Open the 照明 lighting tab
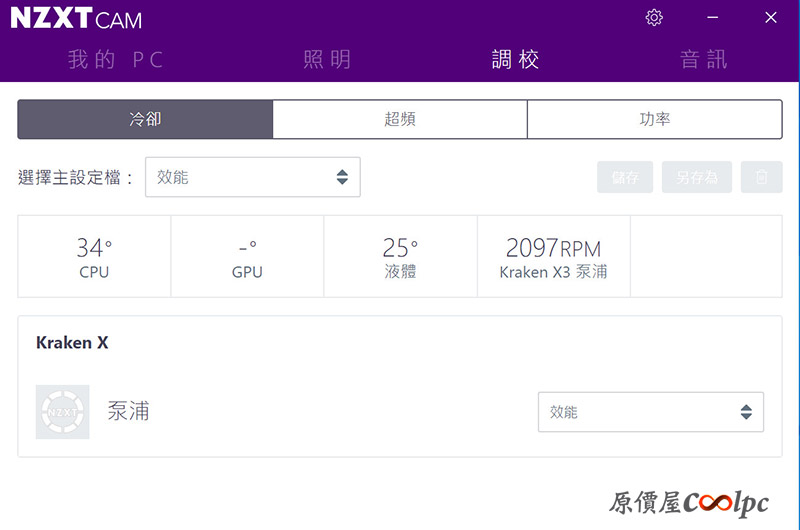Viewport: 800px width, 530px height. click(x=327, y=59)
